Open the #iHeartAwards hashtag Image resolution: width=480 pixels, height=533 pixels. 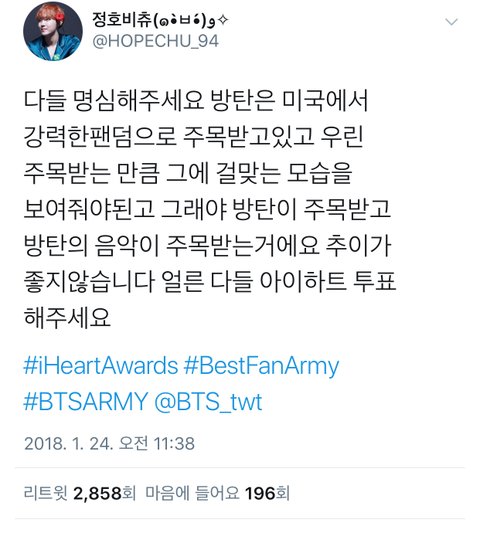point(101,366)
